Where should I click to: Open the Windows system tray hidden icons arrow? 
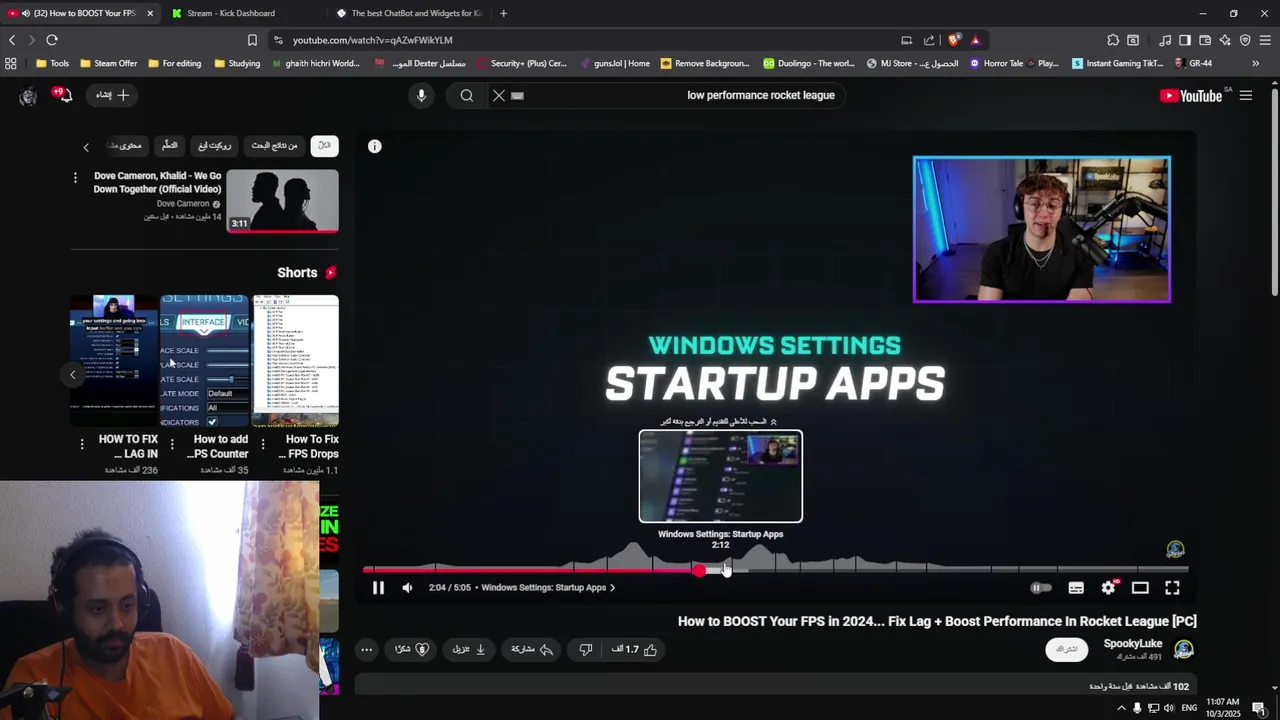1120,708
